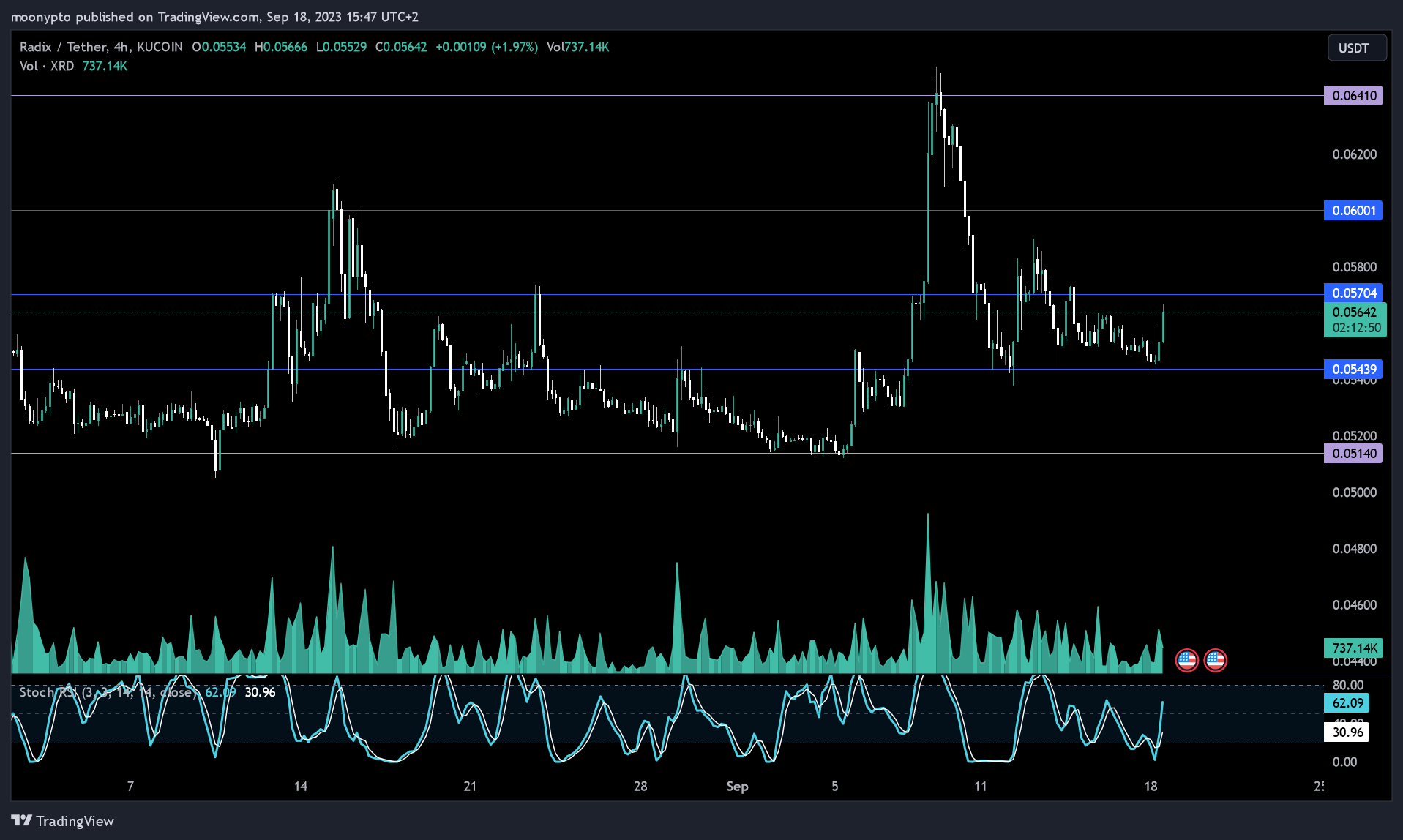Click the high price H0.05666 value
1403x840 pixels.
[281, 47]
